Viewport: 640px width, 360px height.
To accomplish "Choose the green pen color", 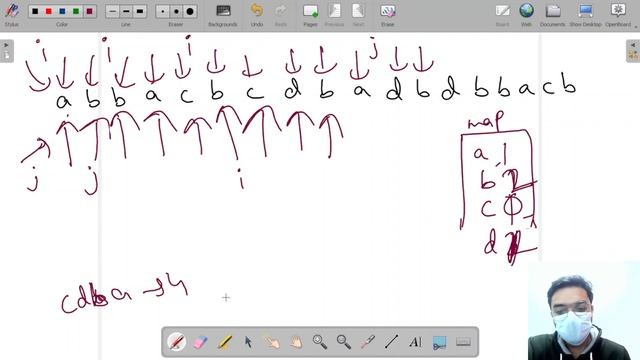I will [x=76, y=11].
